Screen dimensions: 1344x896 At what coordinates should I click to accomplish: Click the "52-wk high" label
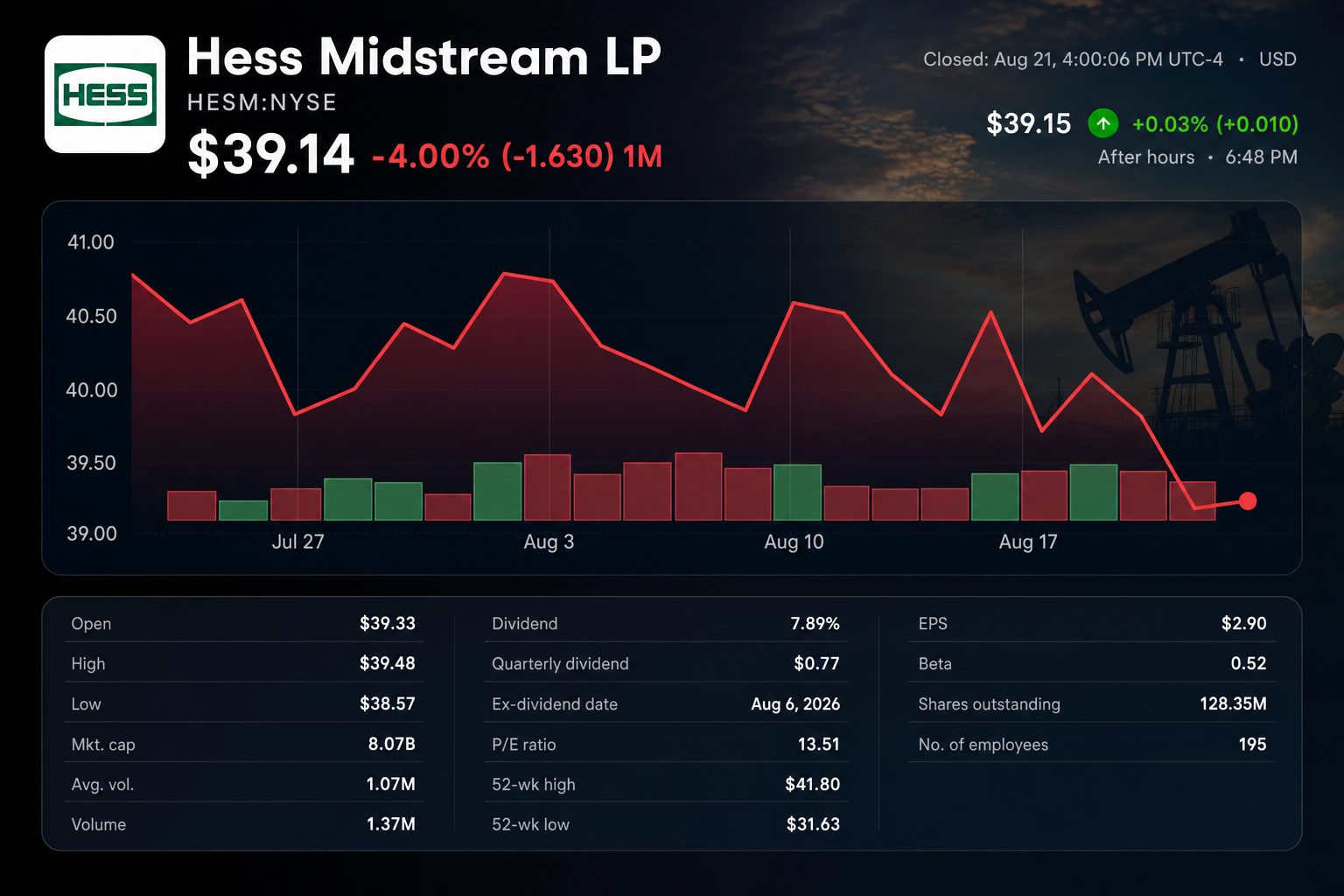coord(534,785)
